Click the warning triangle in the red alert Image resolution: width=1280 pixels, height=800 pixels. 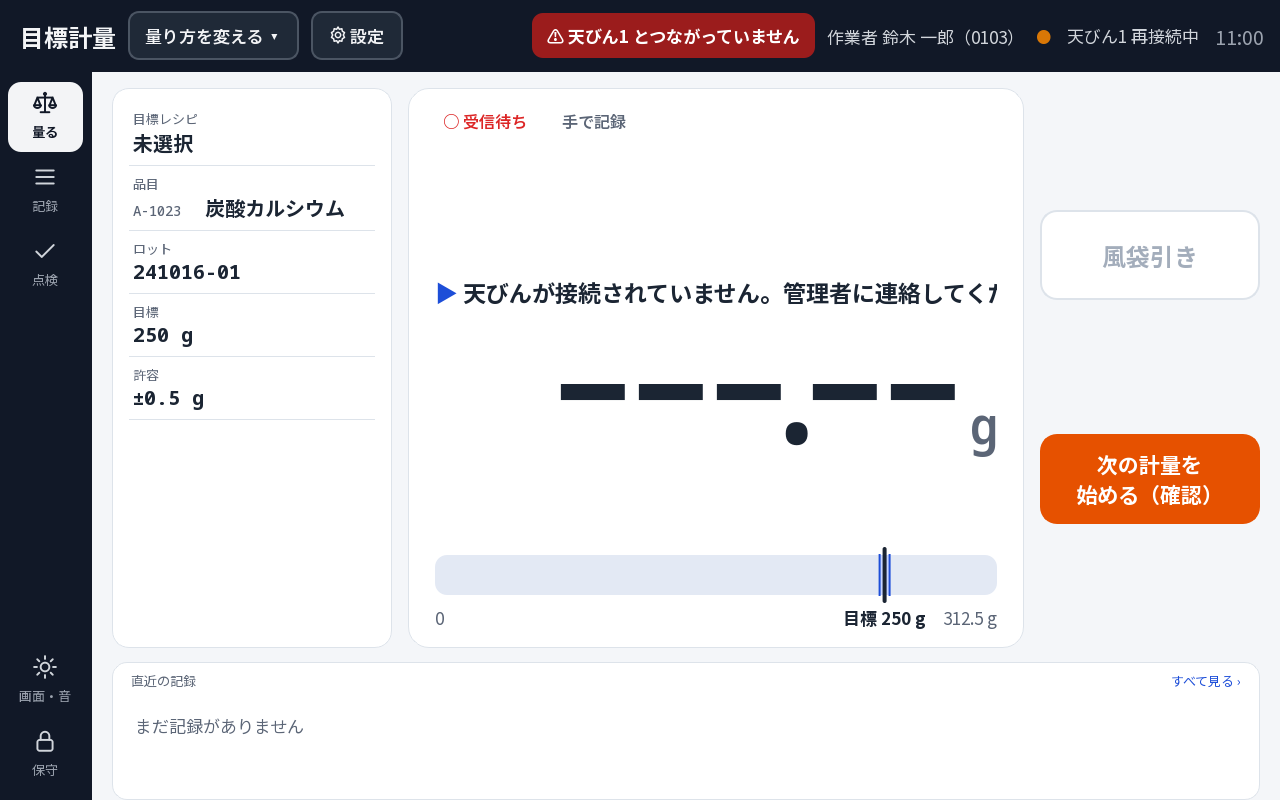coord(555,36)
